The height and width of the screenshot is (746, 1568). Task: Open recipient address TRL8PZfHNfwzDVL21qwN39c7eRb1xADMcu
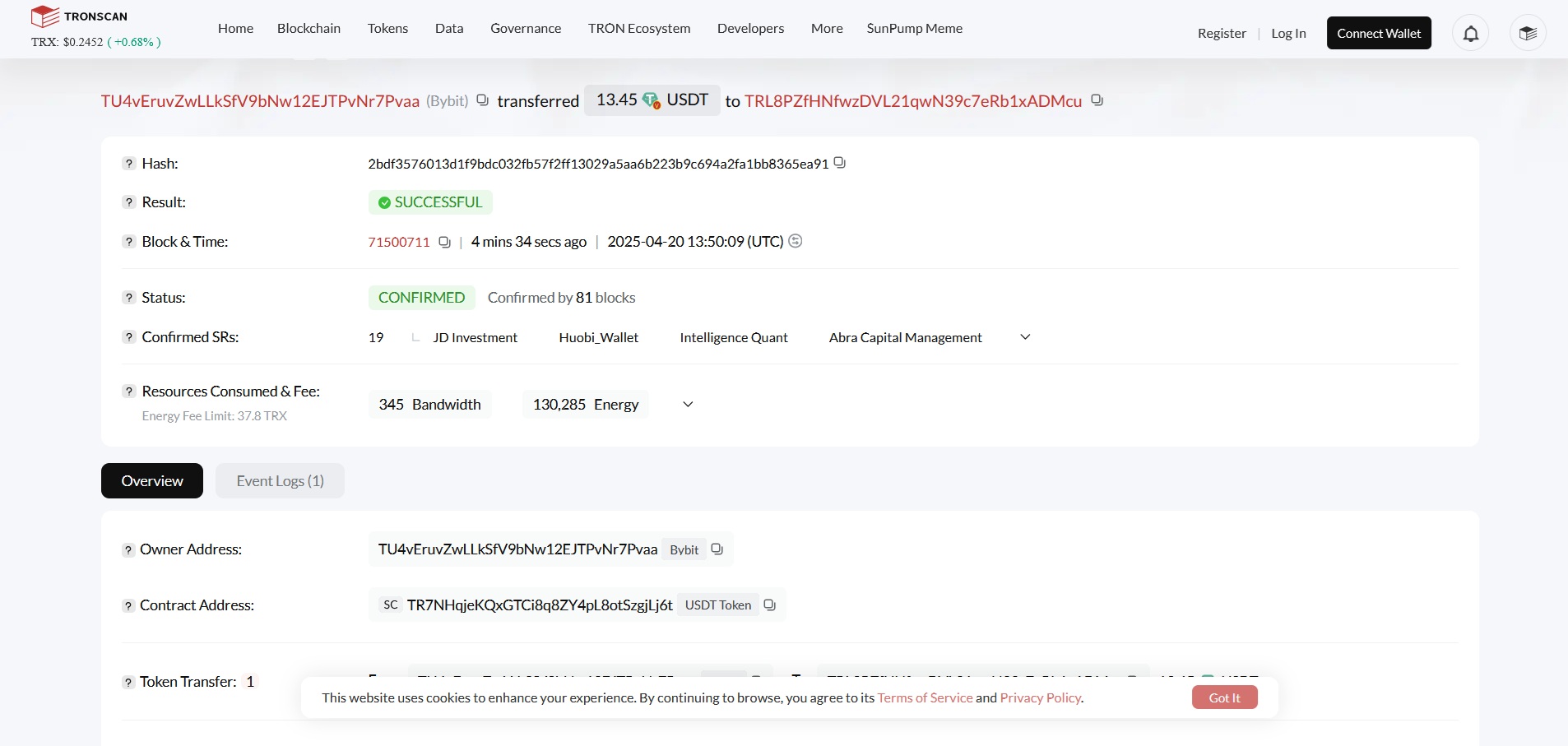[913, 101]
